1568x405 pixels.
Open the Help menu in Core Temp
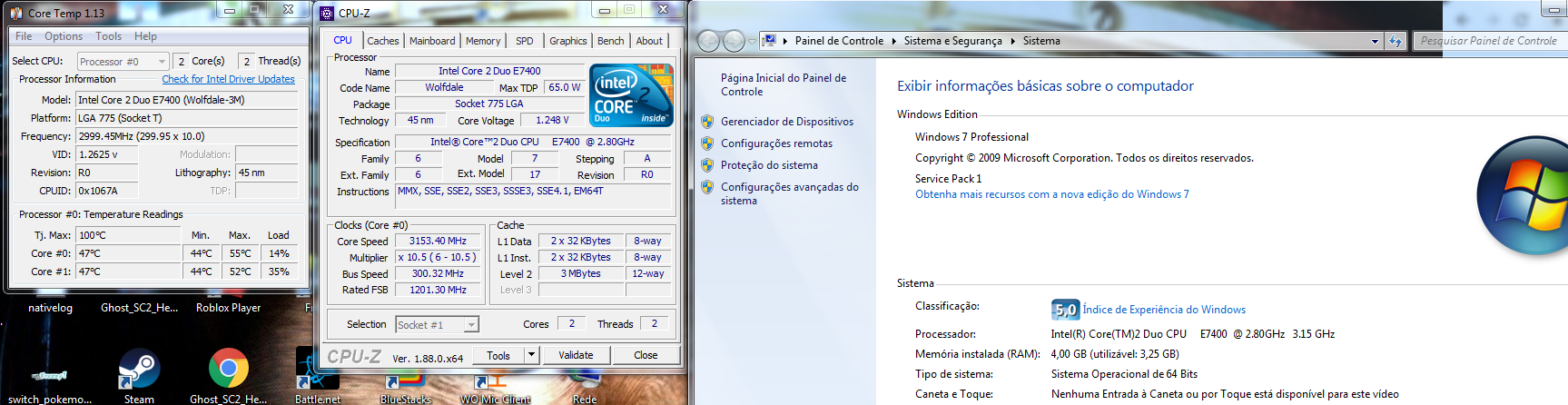coord(145,36)
